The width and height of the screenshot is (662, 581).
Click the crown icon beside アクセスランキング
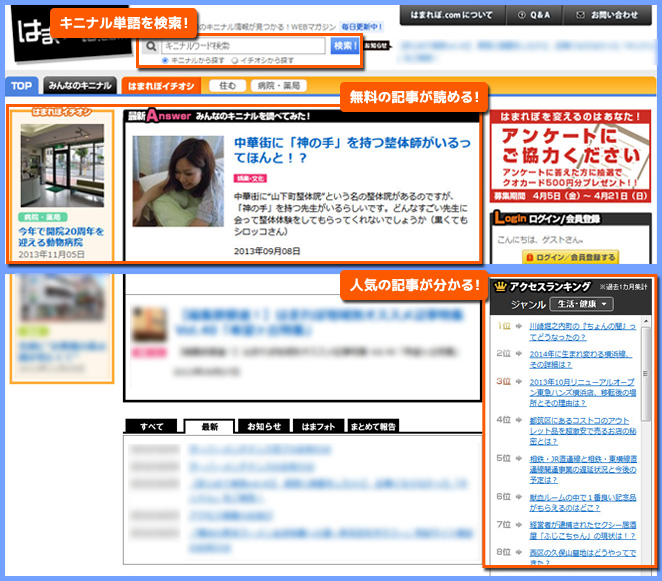[x=502, y=286]
